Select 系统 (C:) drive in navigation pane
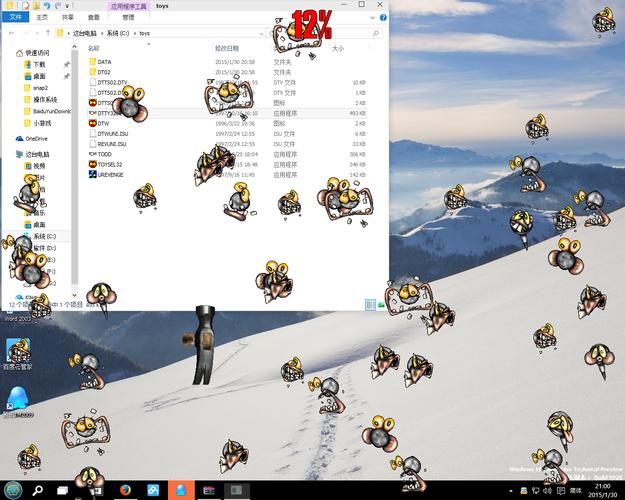625x500 pixels. 44,236
